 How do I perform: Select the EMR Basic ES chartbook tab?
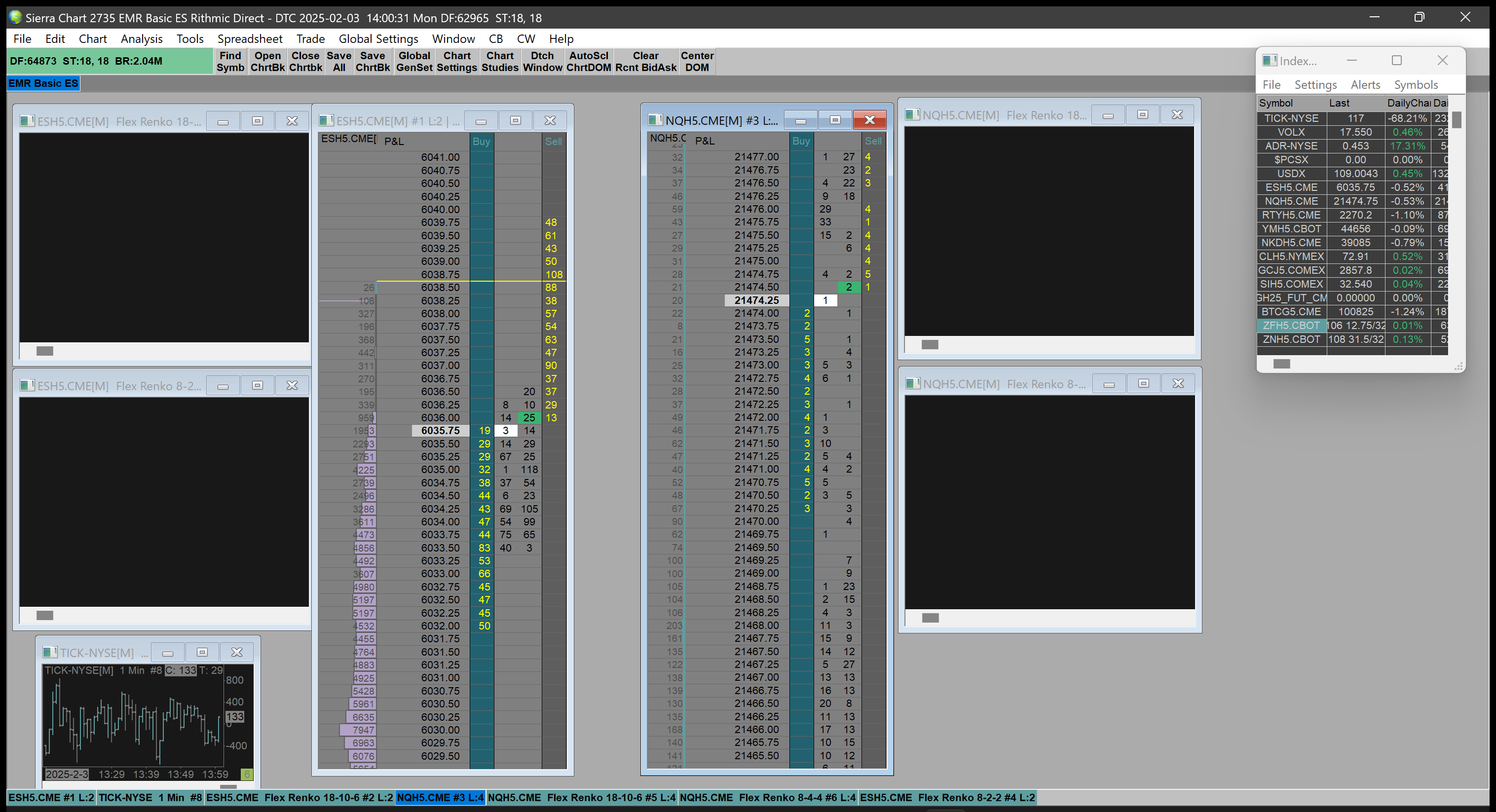[43, 83]
